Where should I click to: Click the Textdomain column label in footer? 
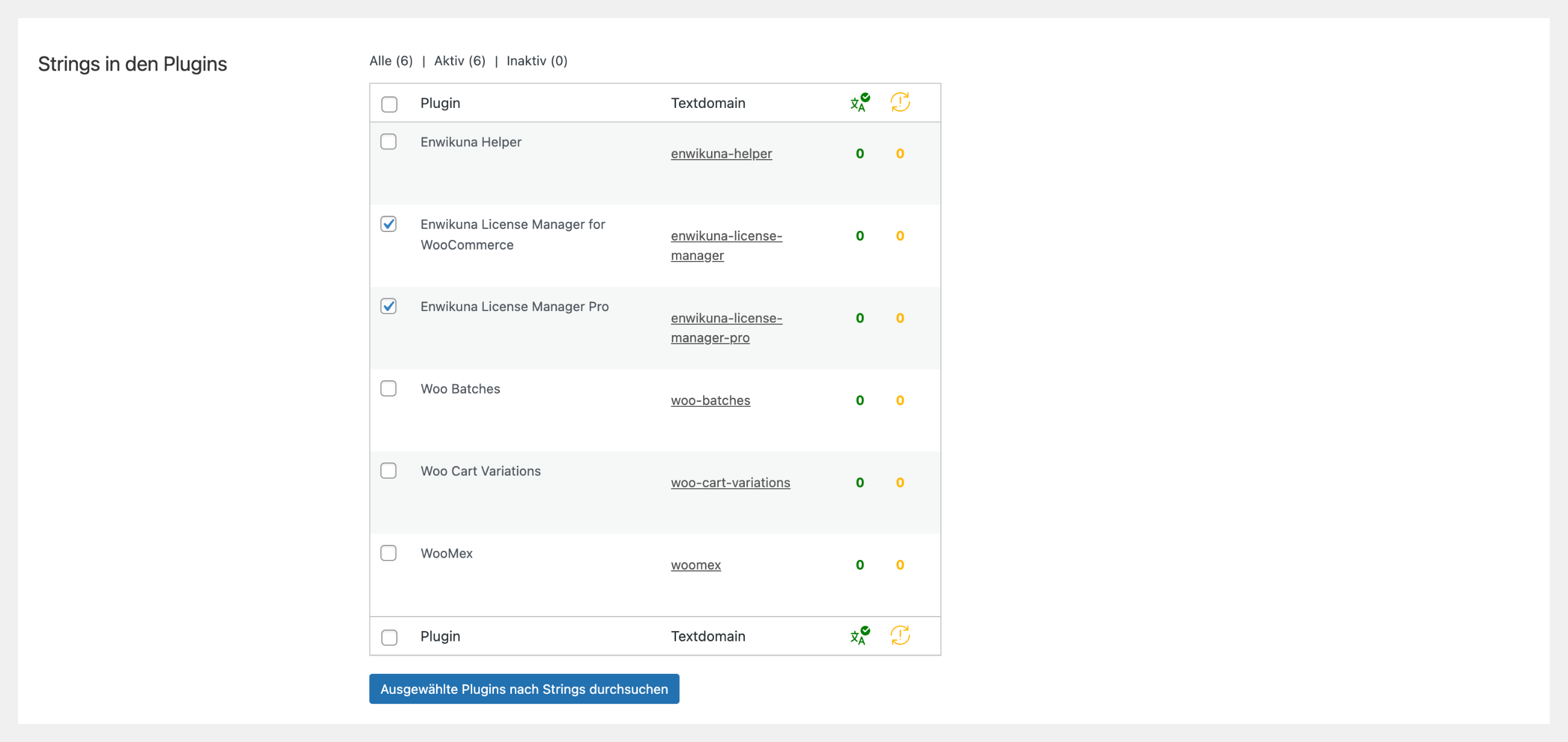pyautogui.click(x=708, y=636)
